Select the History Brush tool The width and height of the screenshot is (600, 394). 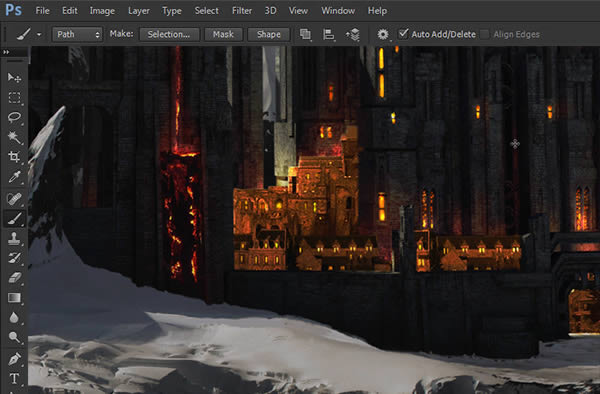click(14, 258)
